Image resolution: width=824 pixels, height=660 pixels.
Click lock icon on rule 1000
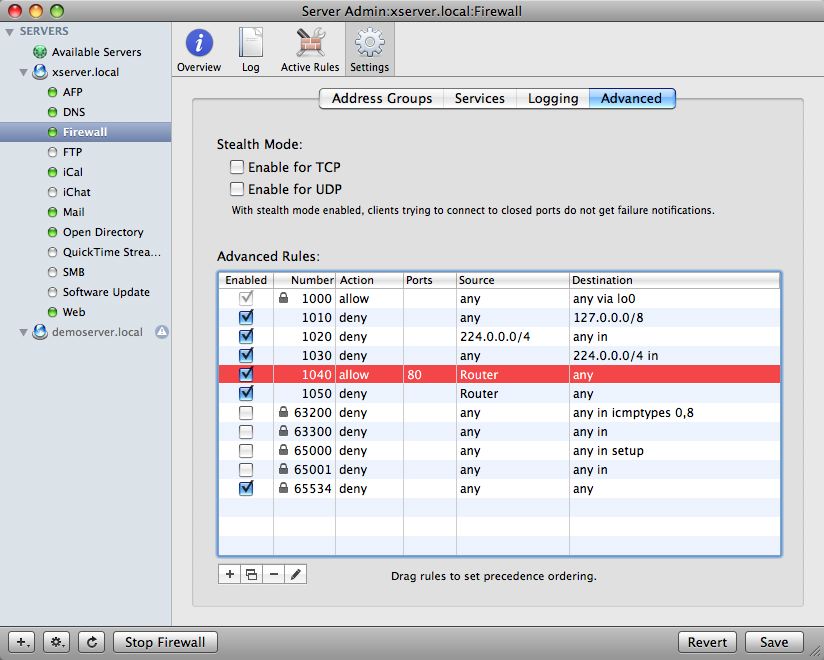[x=283, y=298]
